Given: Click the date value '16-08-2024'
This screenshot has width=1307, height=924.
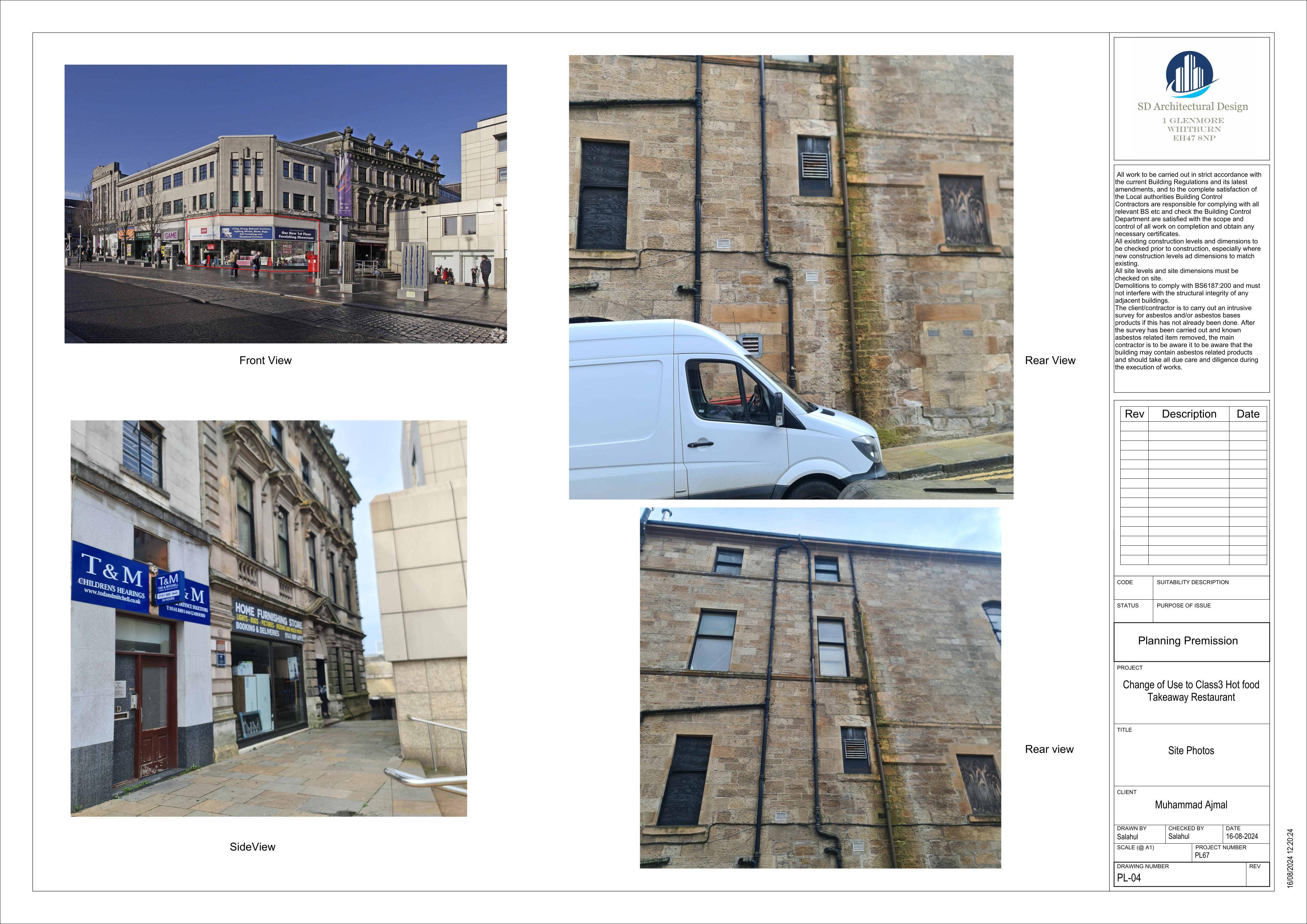Looking at the screenshot, I should pos(1242,836).
